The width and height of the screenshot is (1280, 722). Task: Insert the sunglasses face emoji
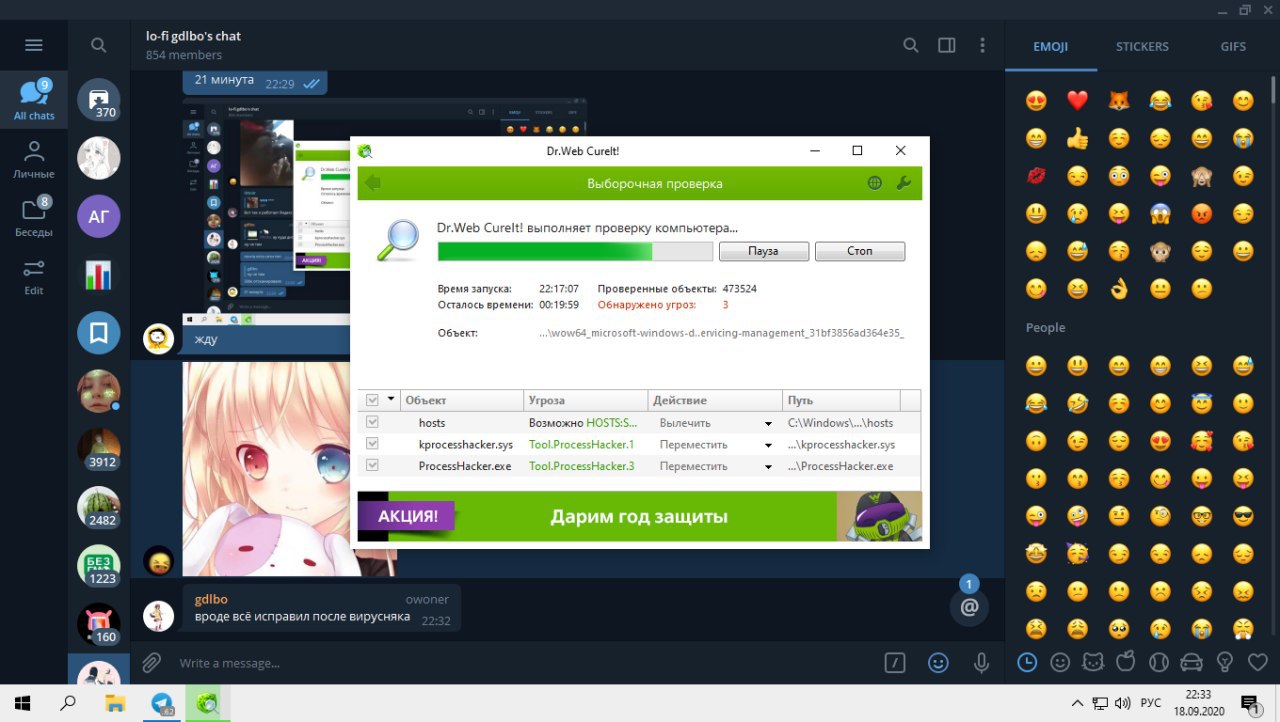(1243, 516)
